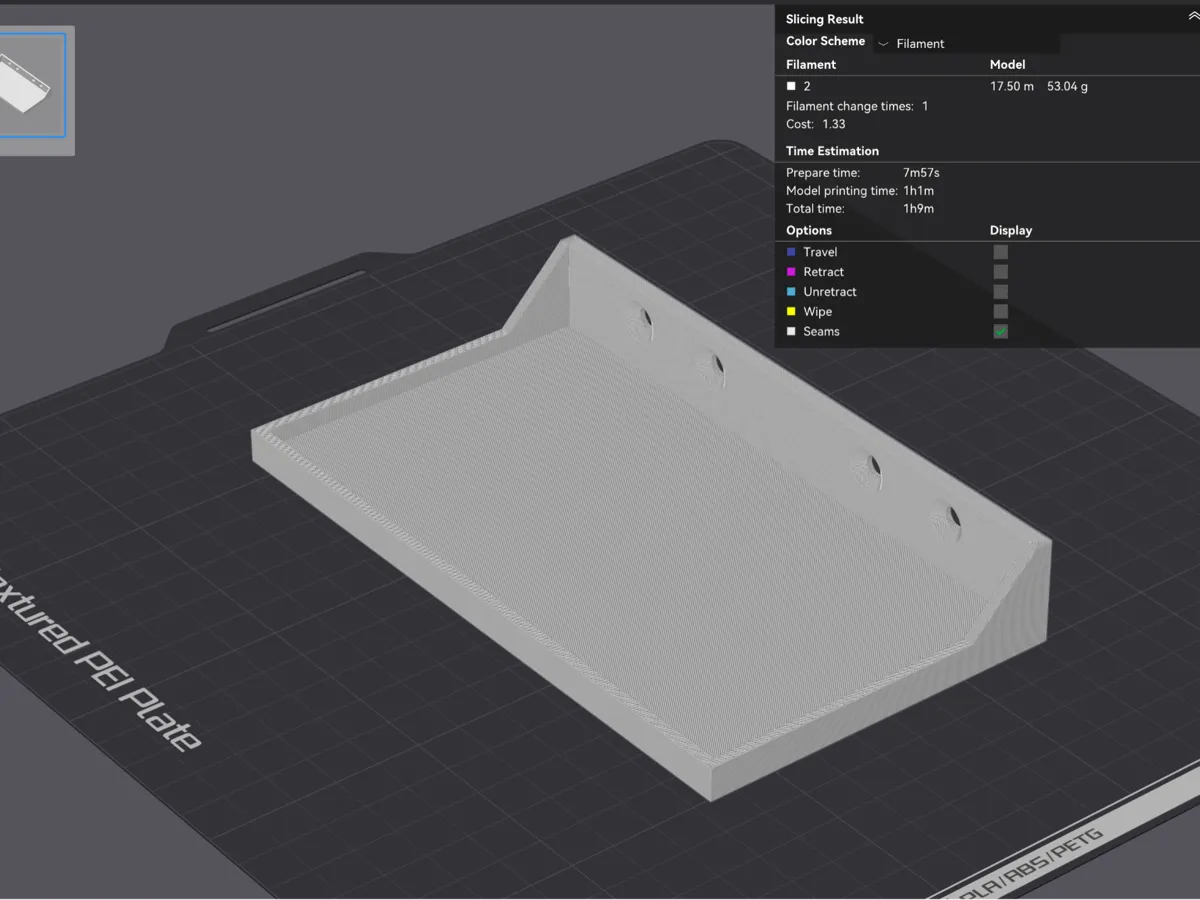Click the 'Time Estimation' heading

832,151
